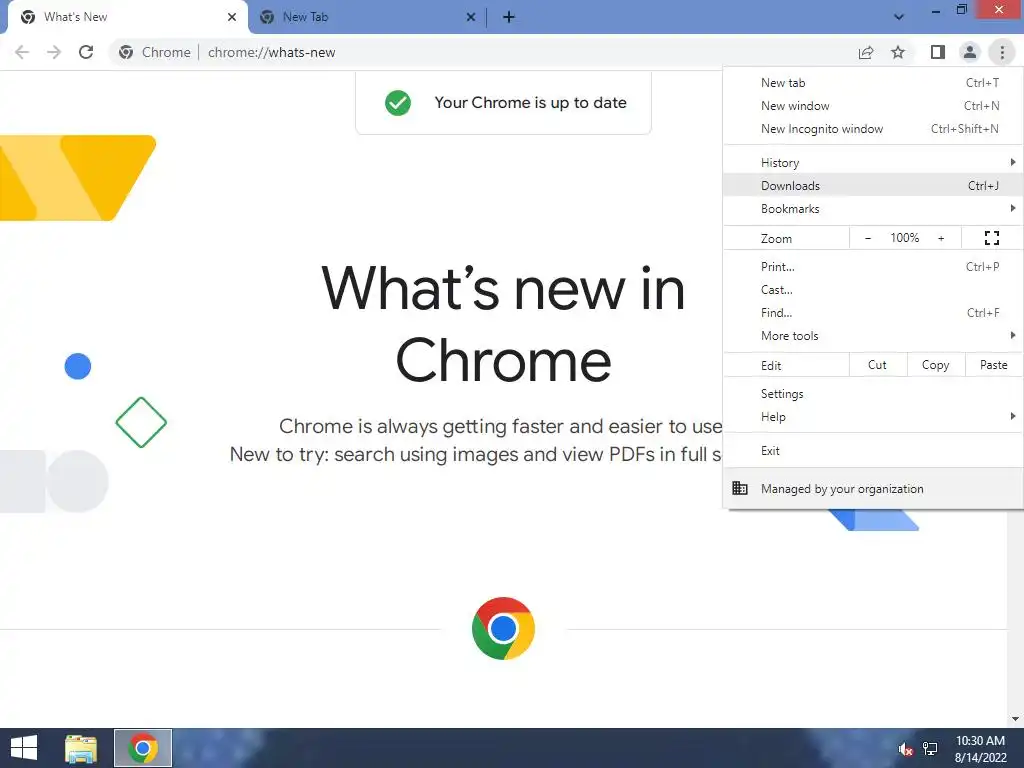Click Cut in the Edit row
This screenshot has height=768, width=1024.
[878, 365]
